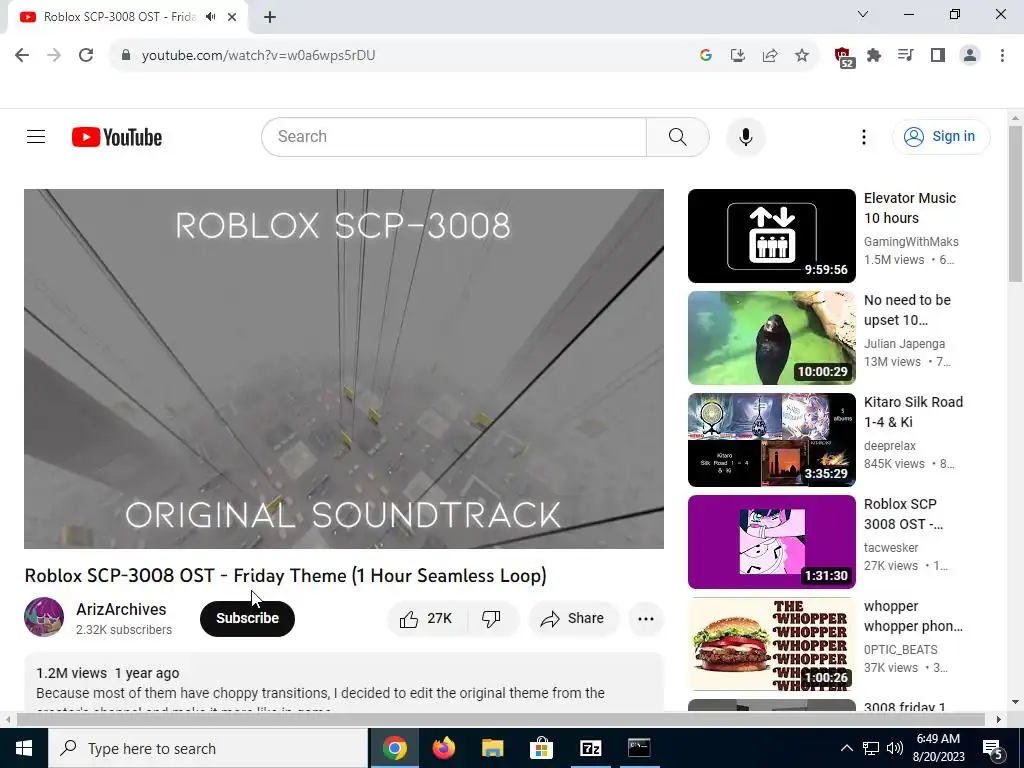The image size is (1024, 768).
Task: Go to the YouTube home logo
Action: (x=117, y=137)
